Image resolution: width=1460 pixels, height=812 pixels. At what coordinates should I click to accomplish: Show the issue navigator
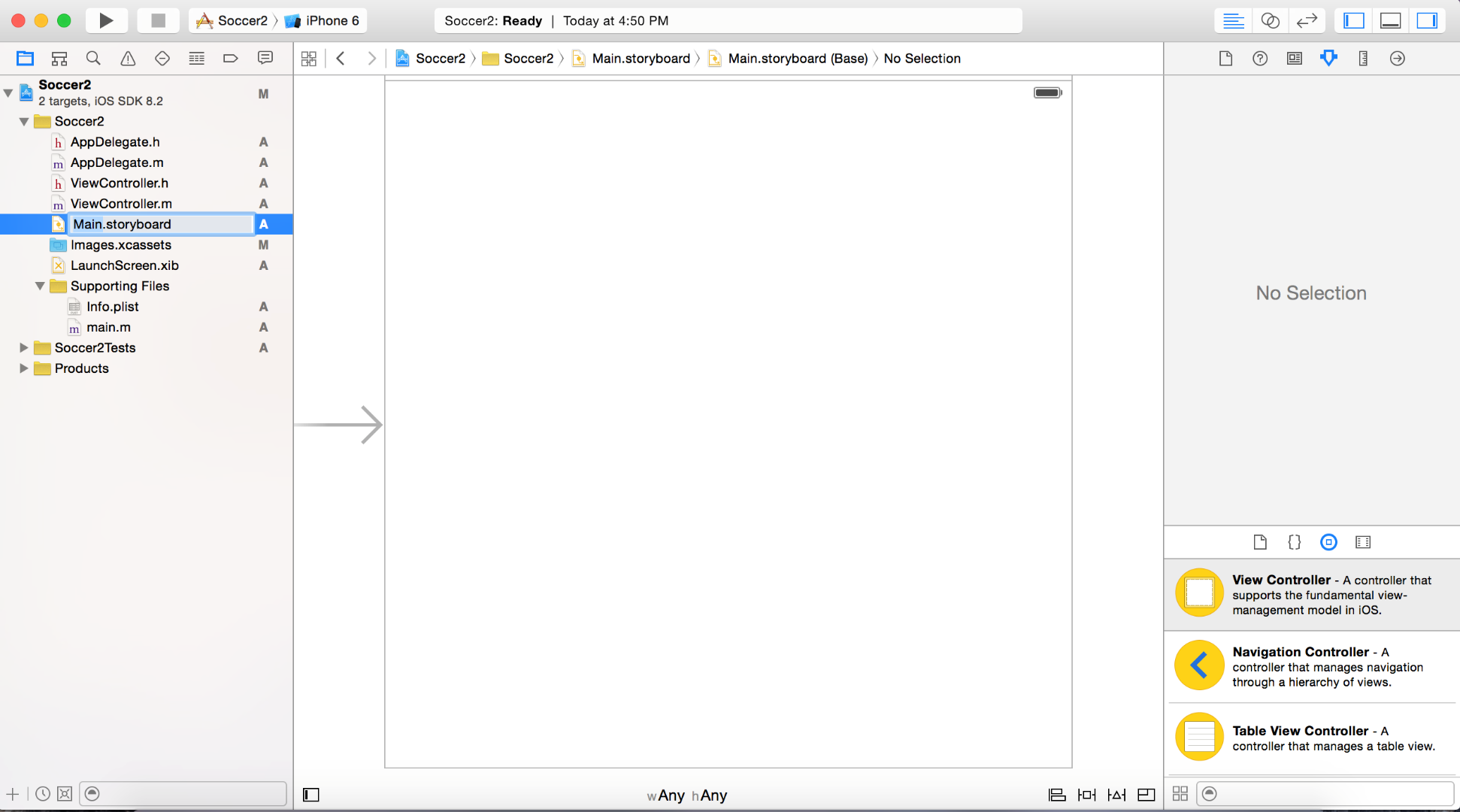point(128,58)
